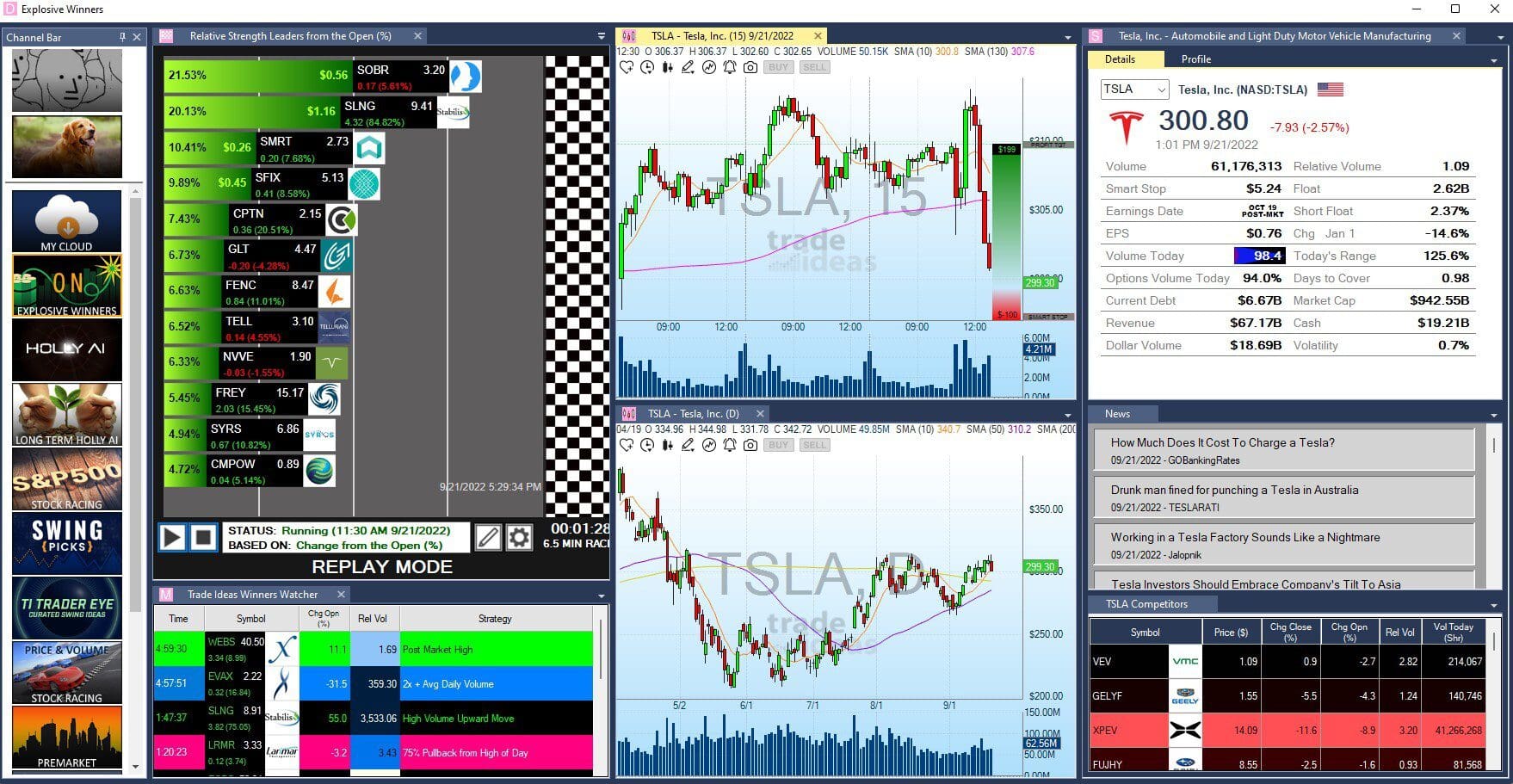
Task: Open Holly AI channel
Action: point(67,350)
